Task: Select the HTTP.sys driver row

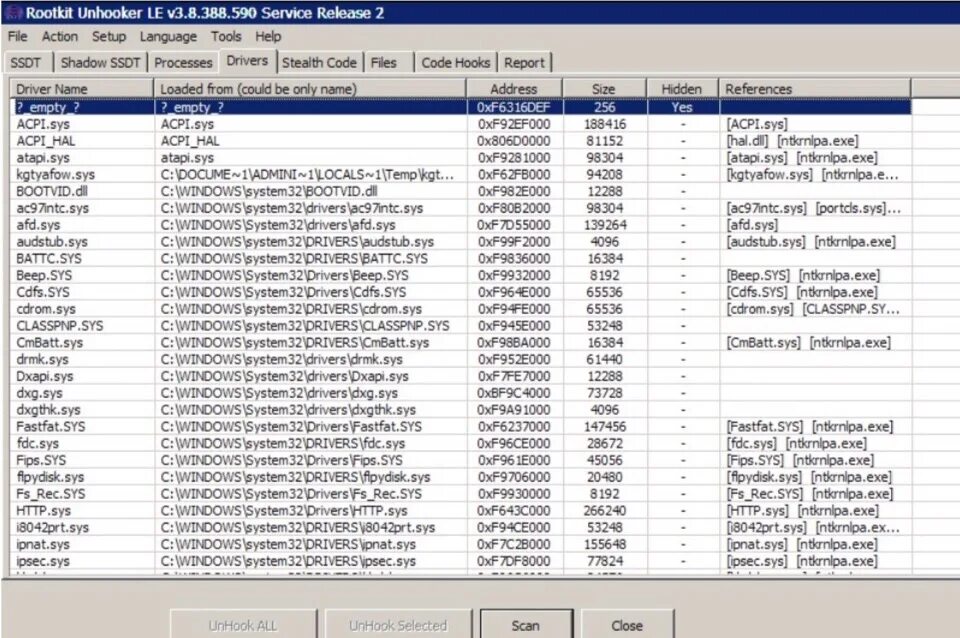Action: [462, 511]
